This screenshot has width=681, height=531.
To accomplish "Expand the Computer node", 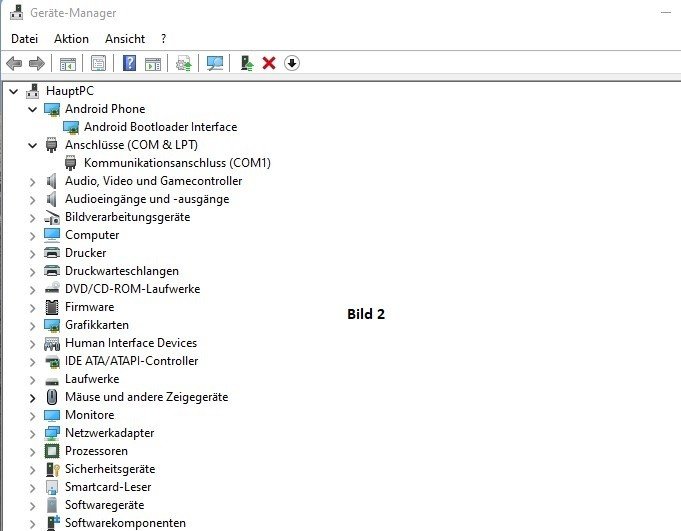I will coord(33,236).
